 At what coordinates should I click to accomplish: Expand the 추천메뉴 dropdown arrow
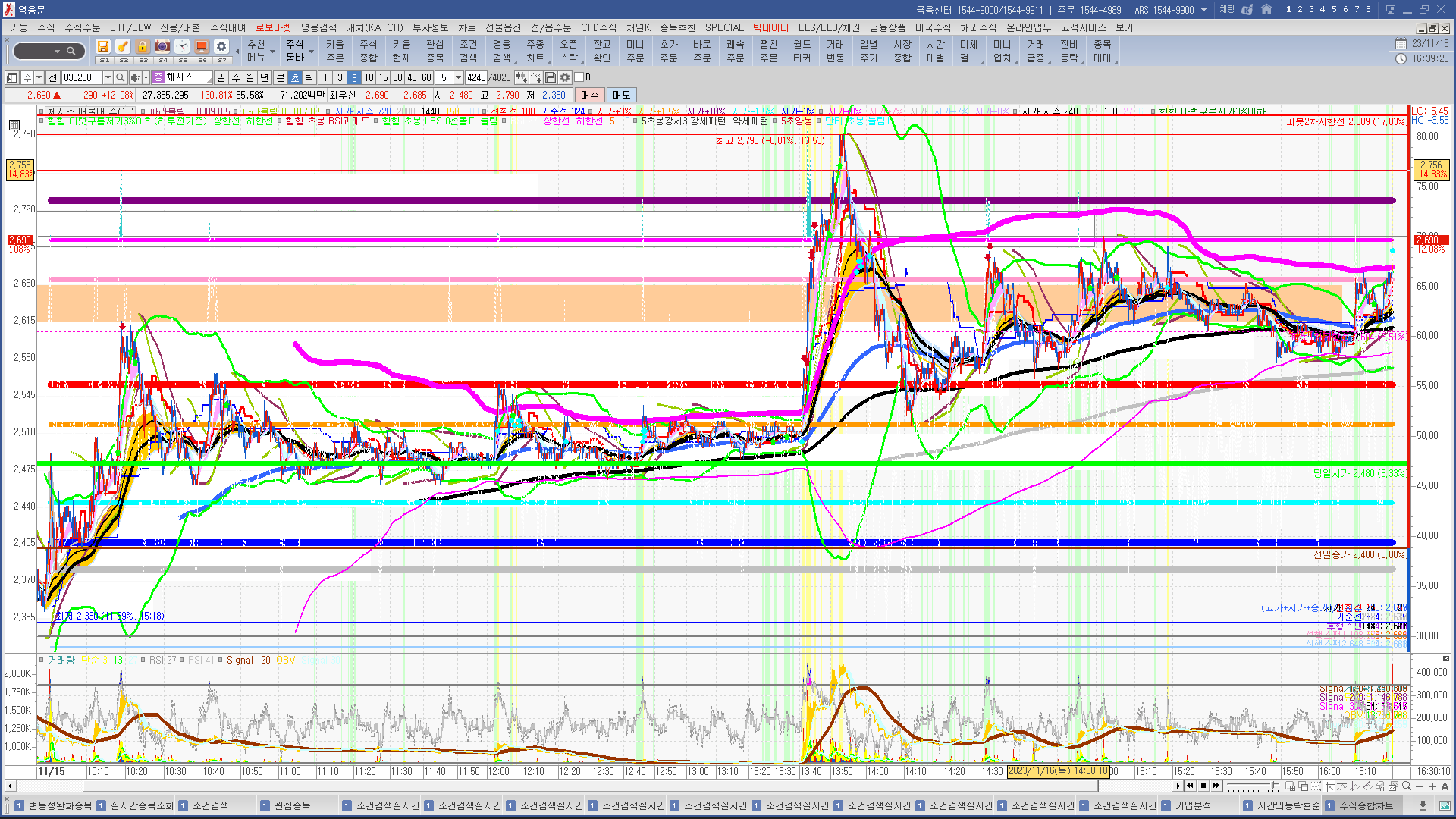coord(271,52)
